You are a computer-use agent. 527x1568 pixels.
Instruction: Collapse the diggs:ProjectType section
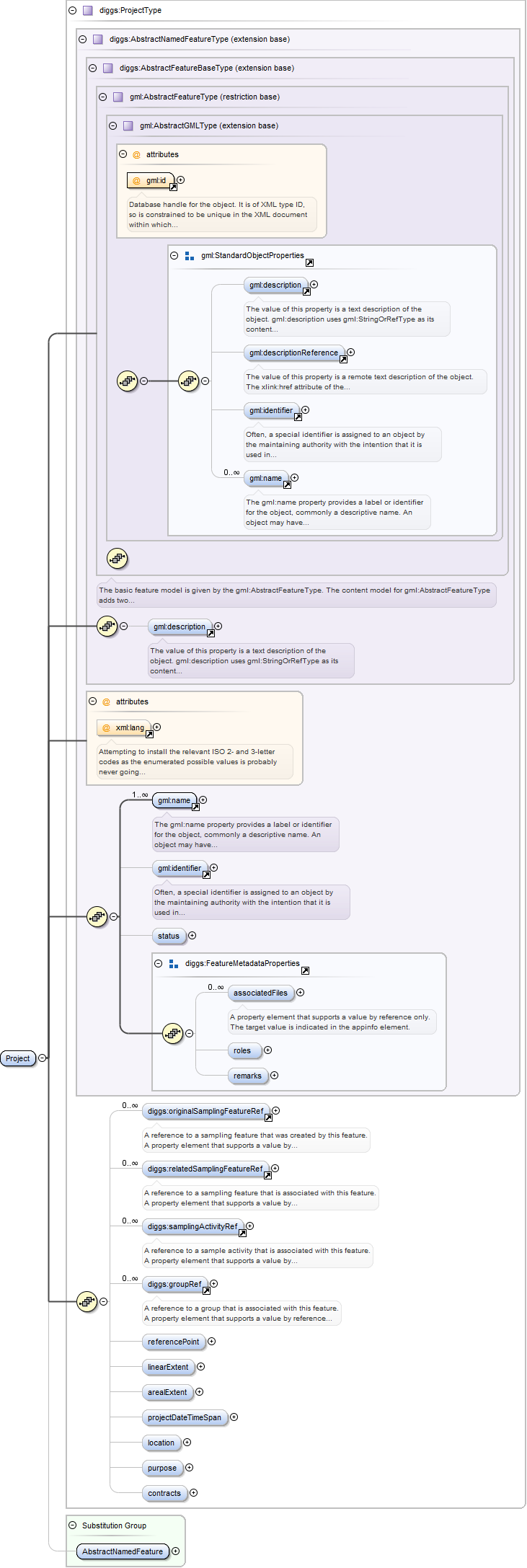72,10
